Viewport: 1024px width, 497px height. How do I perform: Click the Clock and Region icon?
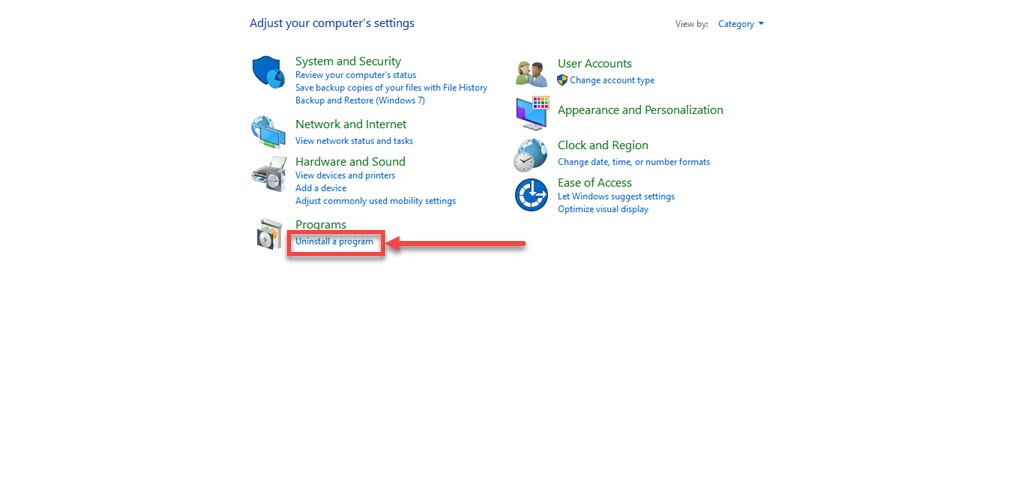click(530, 155)
